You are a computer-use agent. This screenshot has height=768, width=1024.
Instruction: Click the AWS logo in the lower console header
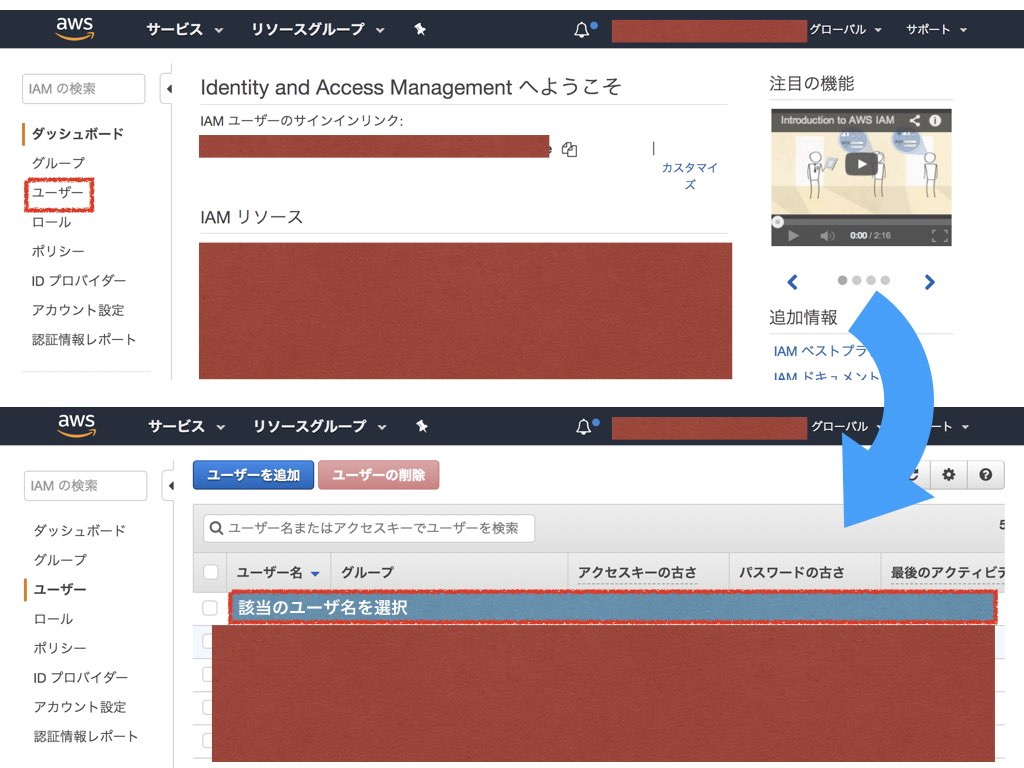(76, 425)
